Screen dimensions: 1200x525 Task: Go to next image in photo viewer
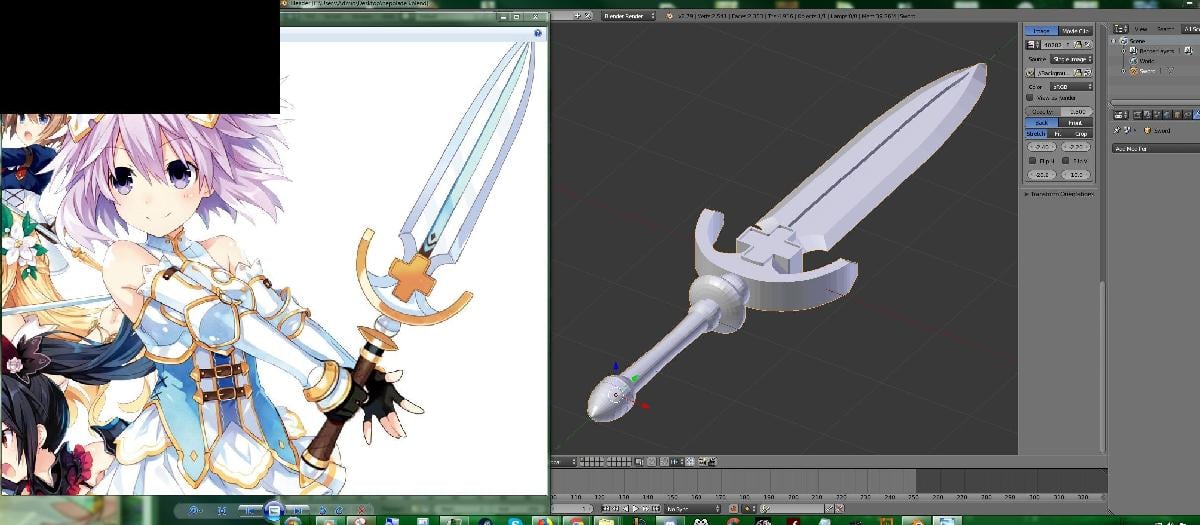click(x=297, y=510)
